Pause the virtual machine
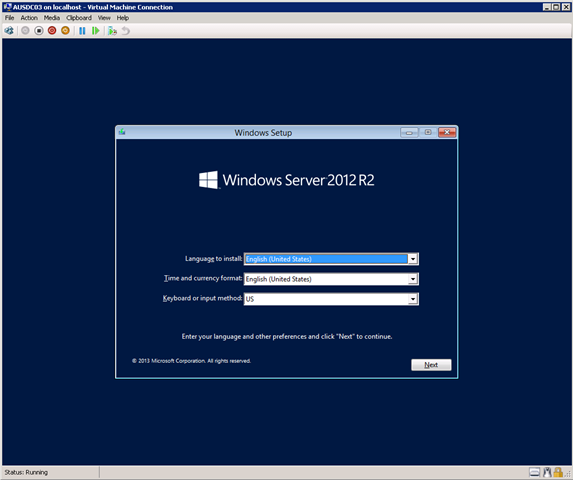The image size is (573, 480). coord(82,31)
